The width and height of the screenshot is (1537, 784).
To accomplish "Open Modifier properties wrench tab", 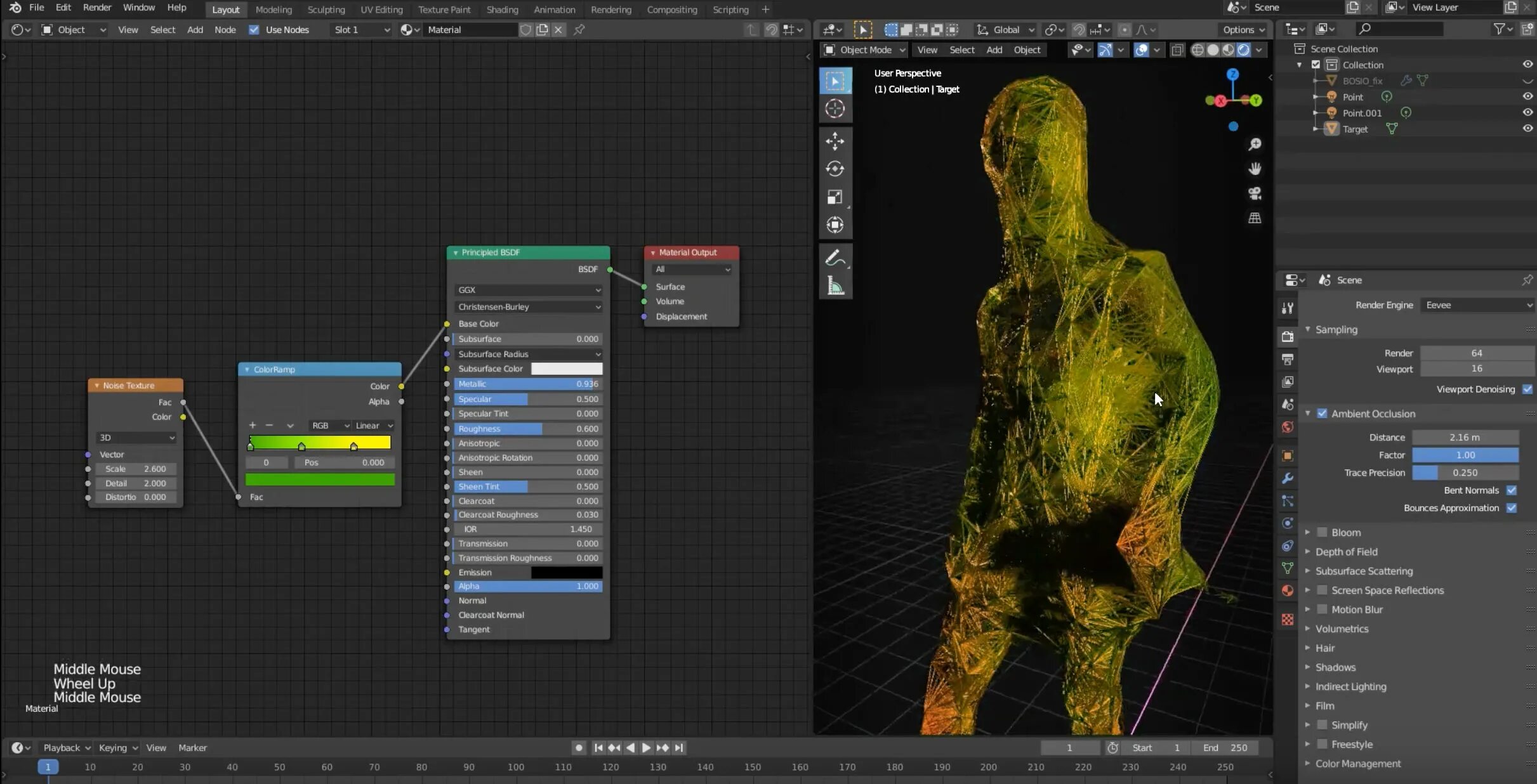I will tap(1287, 478).
